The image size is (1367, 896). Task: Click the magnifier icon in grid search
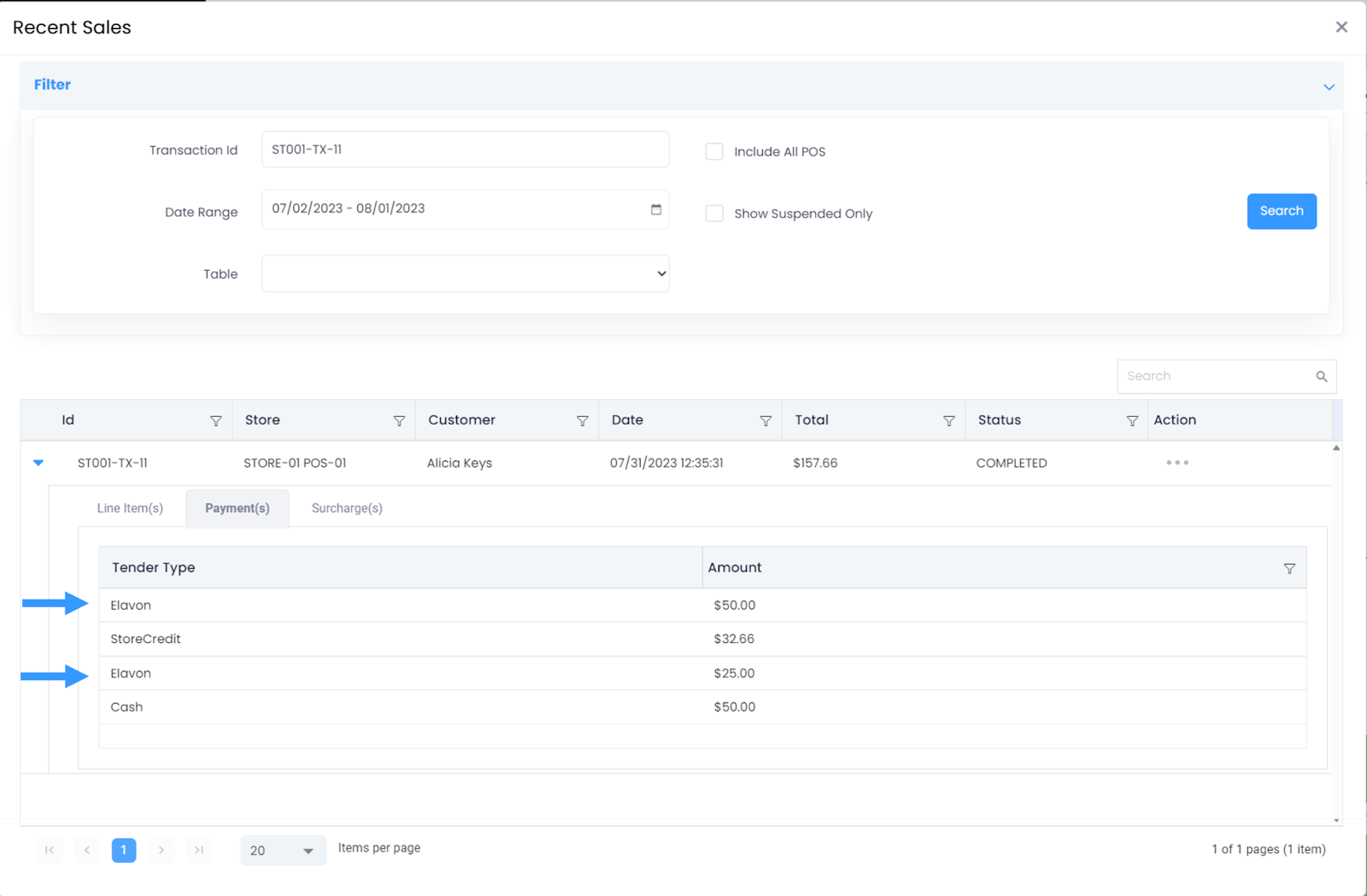[1321, 377]
